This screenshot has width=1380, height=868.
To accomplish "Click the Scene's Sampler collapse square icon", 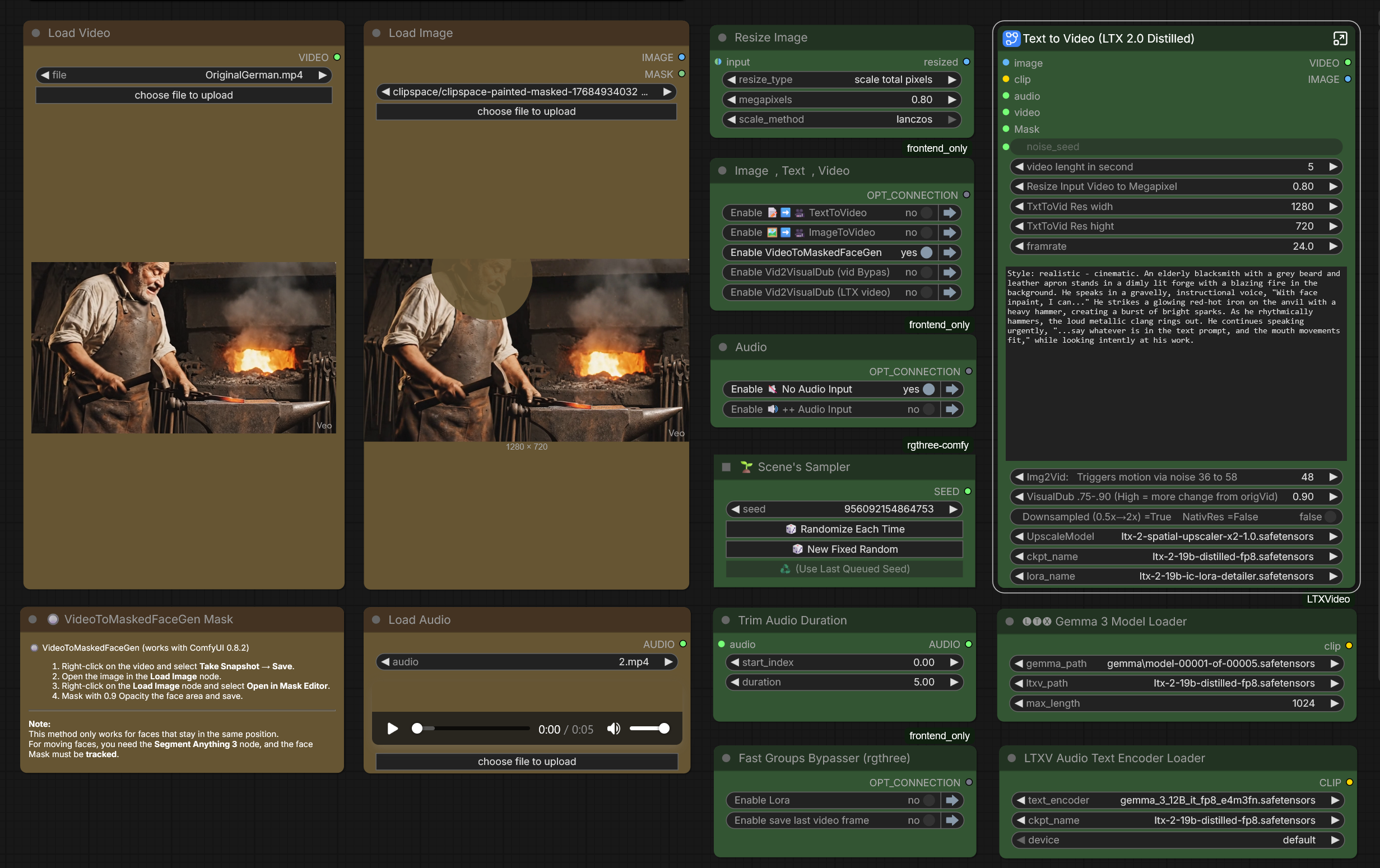I will coord(726,467).
